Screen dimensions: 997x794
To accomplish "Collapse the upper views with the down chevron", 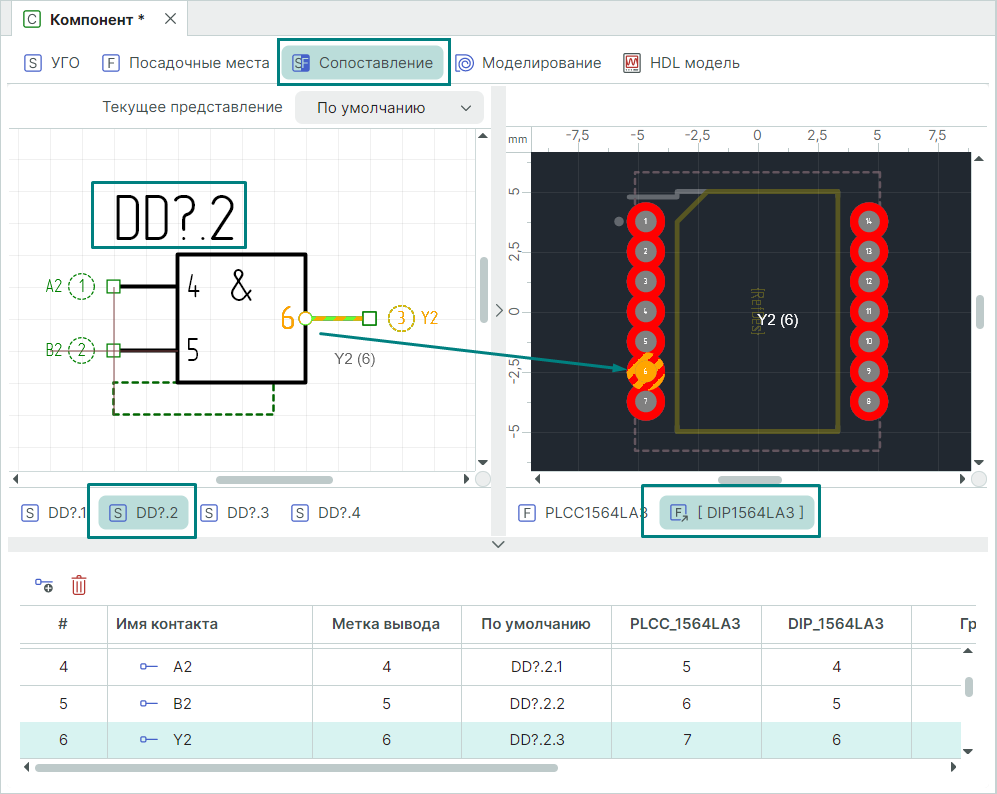I will point(499,544).
